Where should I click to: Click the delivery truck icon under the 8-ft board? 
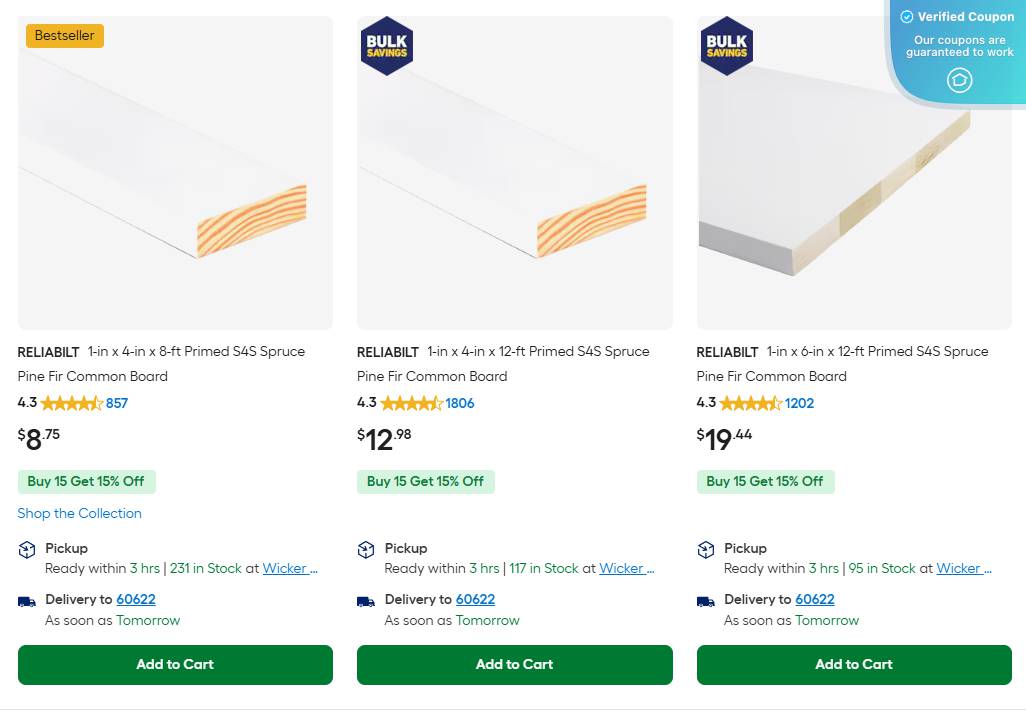point(25,599)
